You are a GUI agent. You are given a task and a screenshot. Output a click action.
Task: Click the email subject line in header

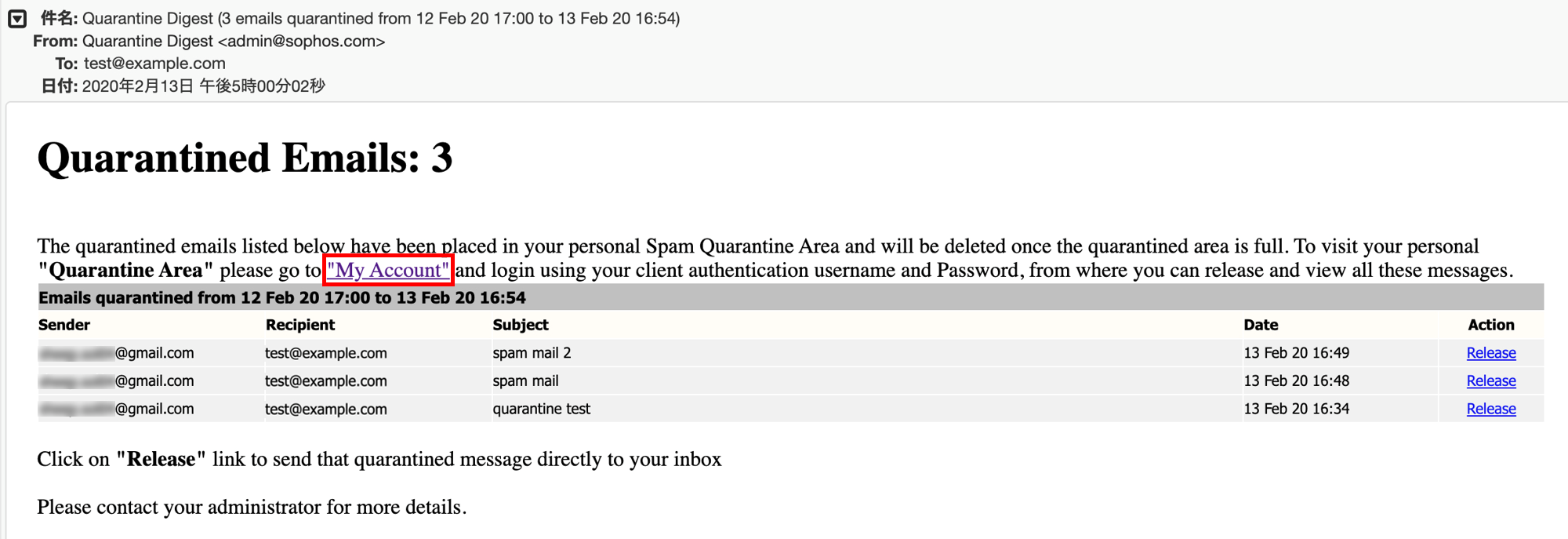click(x=381, y=18)
